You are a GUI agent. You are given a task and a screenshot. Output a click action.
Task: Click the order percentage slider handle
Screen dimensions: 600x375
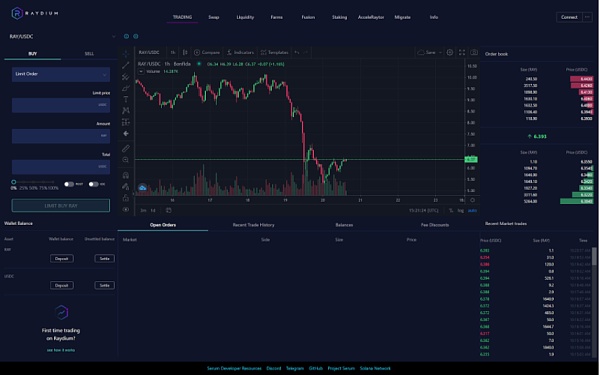pyautogui.click(x=14, y=182)
